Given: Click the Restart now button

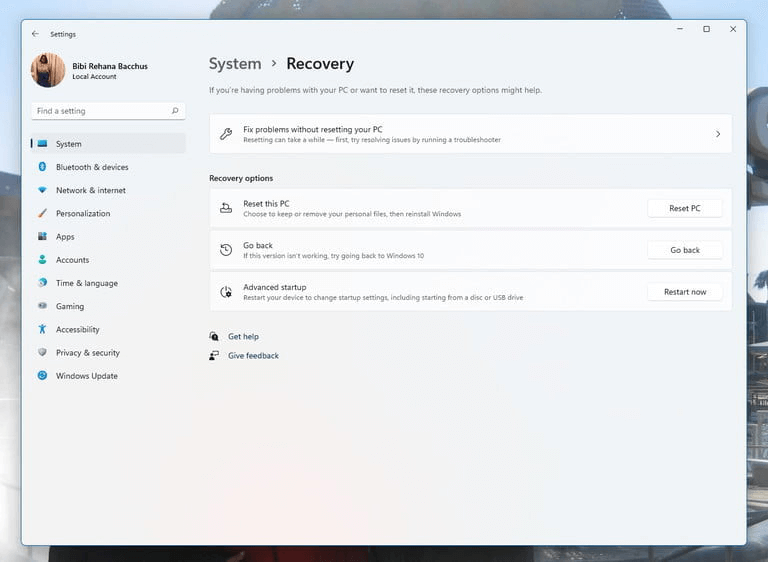Looking at the screenshot, I should tap(685, 292).
